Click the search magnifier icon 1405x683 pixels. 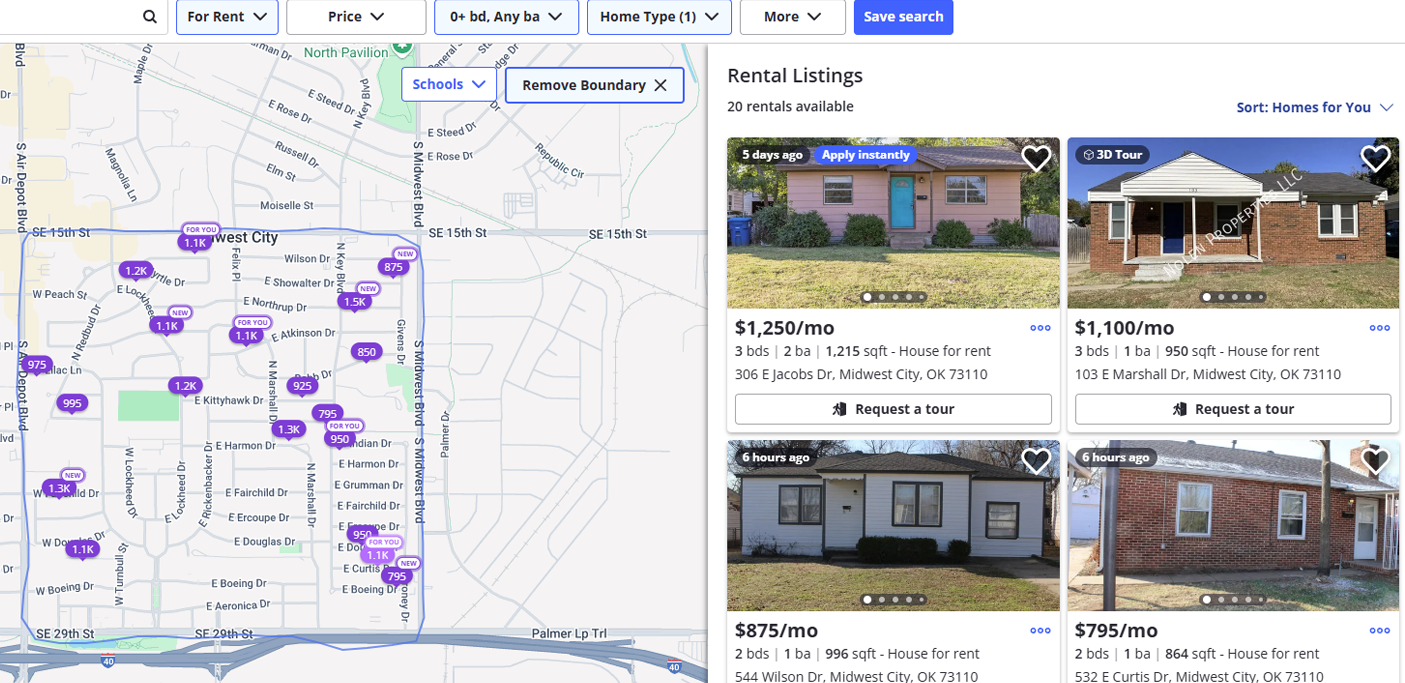pos(149,16)
